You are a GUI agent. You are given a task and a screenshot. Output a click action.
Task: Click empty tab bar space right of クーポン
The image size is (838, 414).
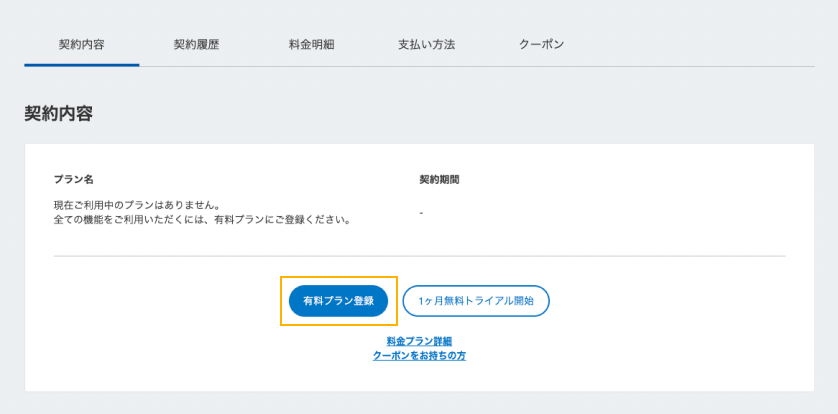pos(700,45)
